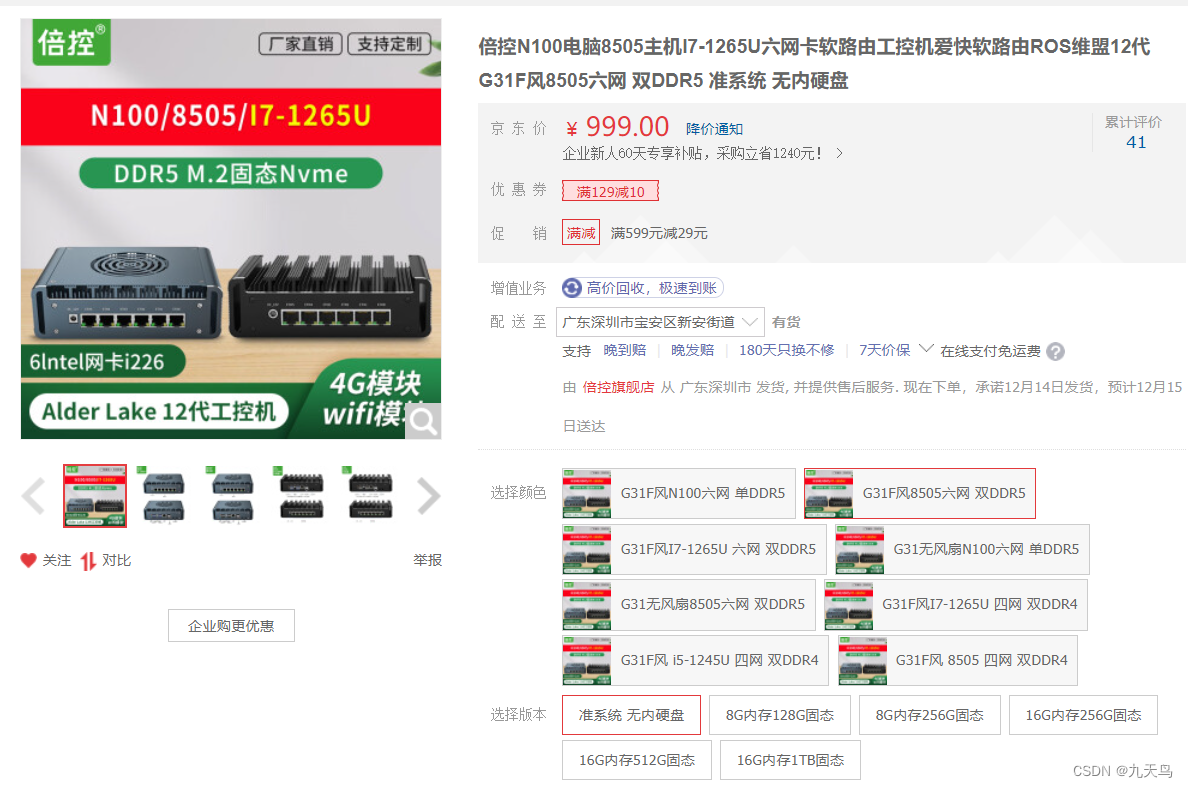Open the 倍控旗舰店 store link
The height and width of the screenshot is (788, 1188).
618,387
